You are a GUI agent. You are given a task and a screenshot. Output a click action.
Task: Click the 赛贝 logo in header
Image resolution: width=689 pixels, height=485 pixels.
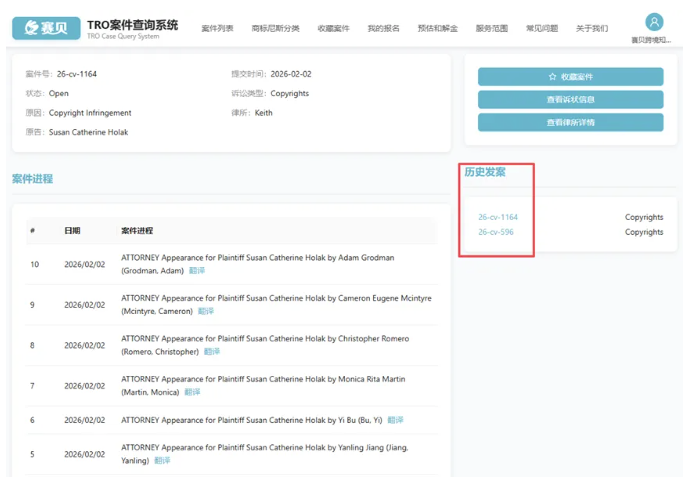46,27
